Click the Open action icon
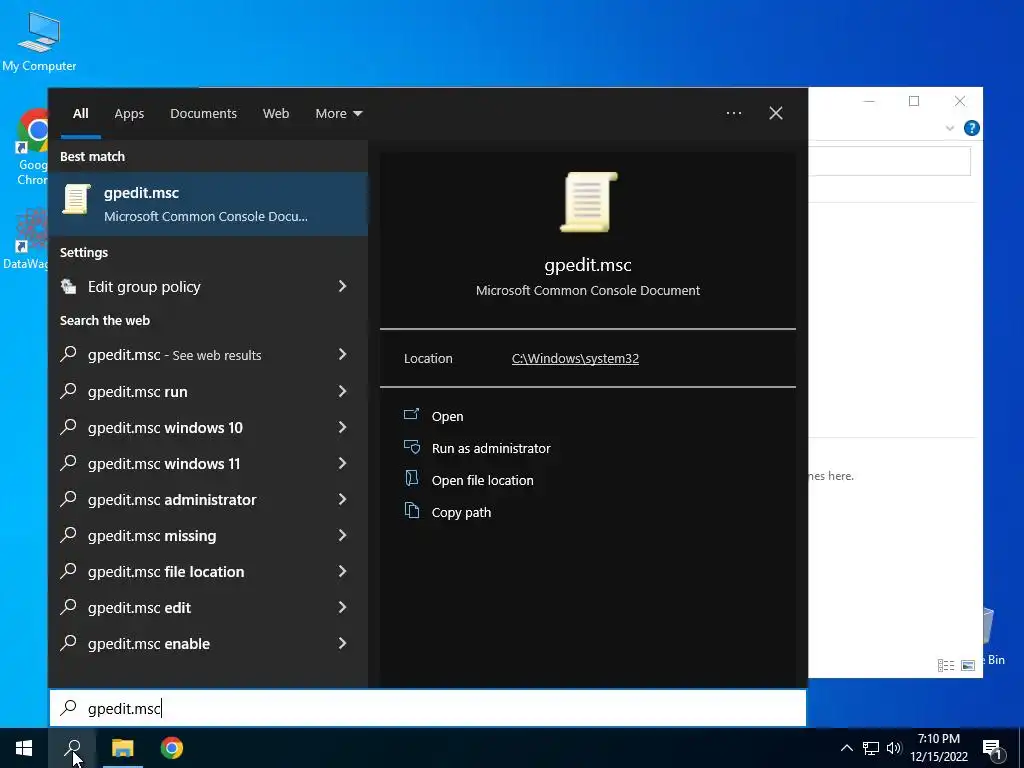This screenshot has width=1024, height=768. (x=411, y=415)
